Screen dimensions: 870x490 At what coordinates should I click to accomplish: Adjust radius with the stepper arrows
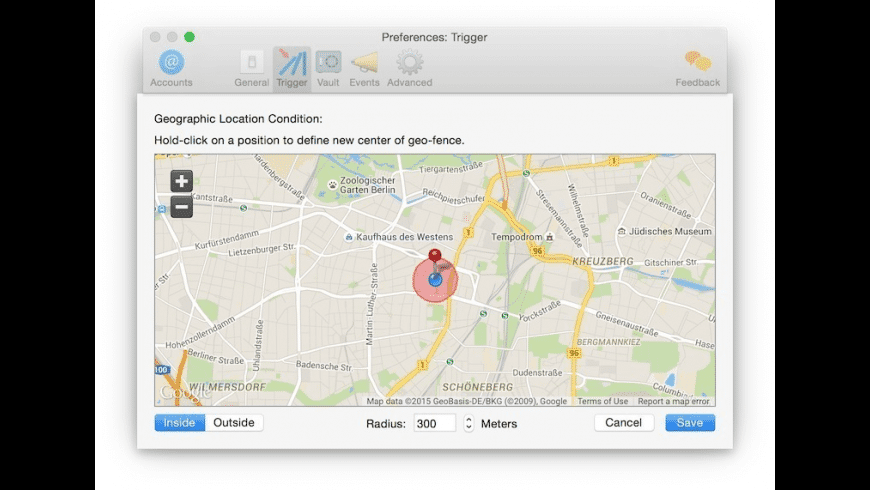[x=469, y=423]
